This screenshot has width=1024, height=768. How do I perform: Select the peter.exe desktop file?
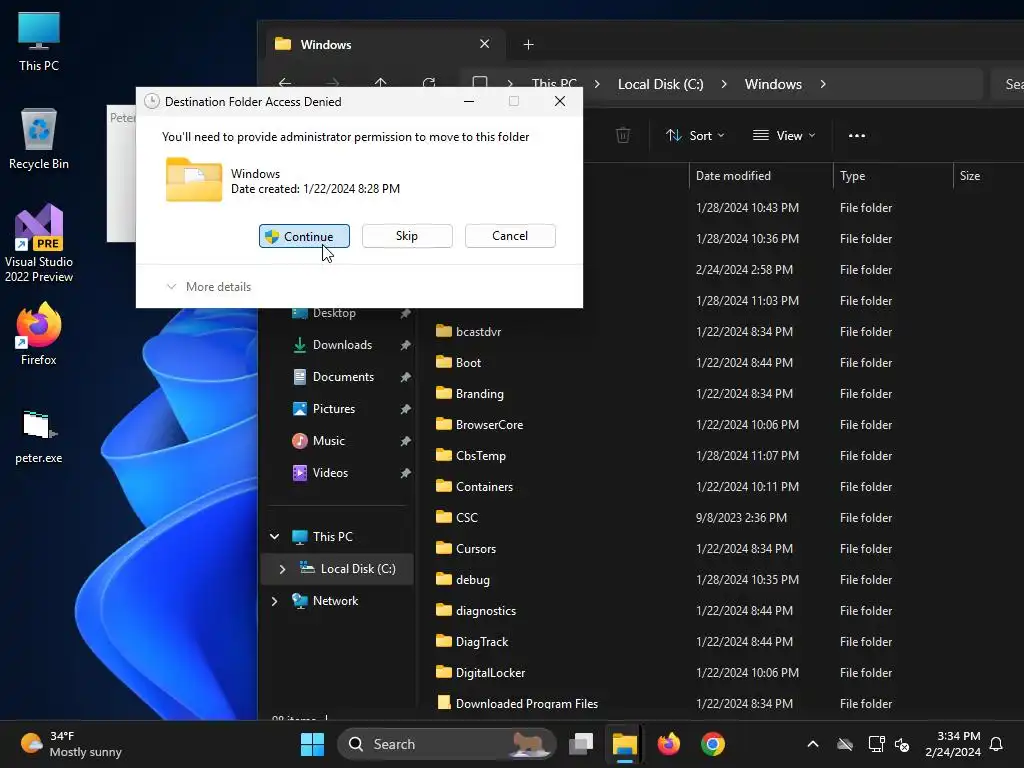coord(39,437)
